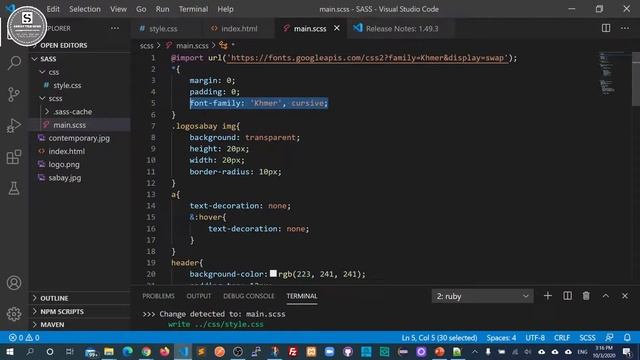The width and height of the screenshot is (640, 360).
Task: Add a new terminal with plus icon
Action: [x=548, y=296]
